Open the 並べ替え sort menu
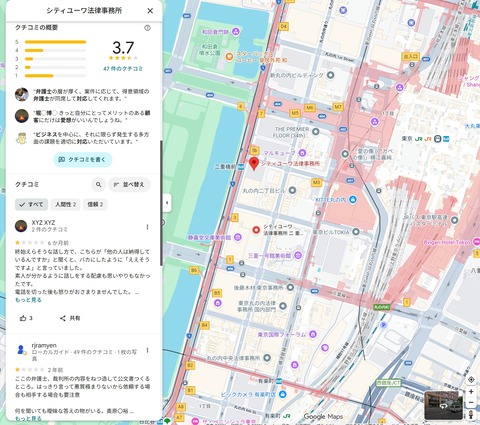 pyautogui.click(x=129, y=184)
